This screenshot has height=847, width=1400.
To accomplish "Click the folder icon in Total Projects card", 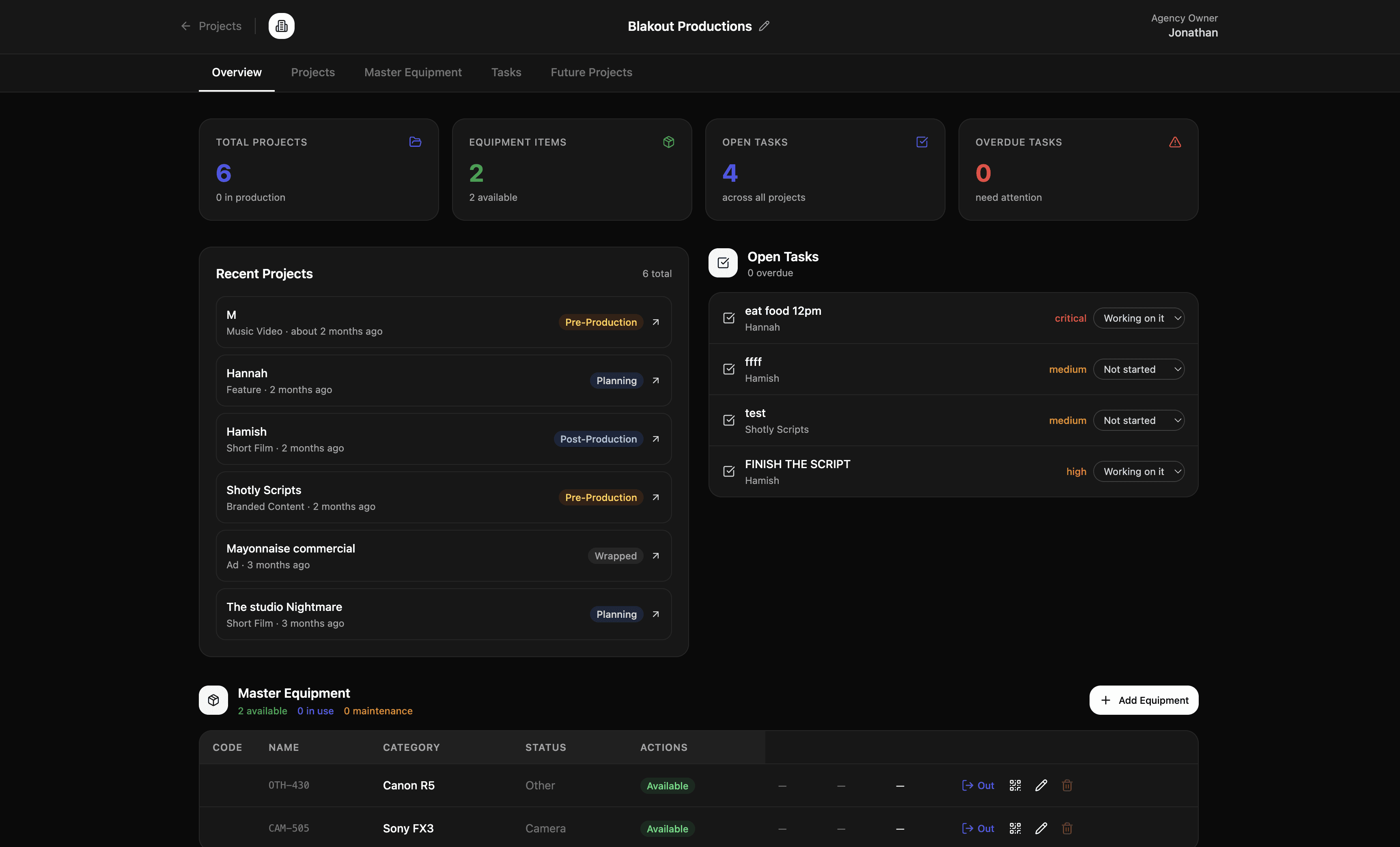I will (x=416, y=142).
